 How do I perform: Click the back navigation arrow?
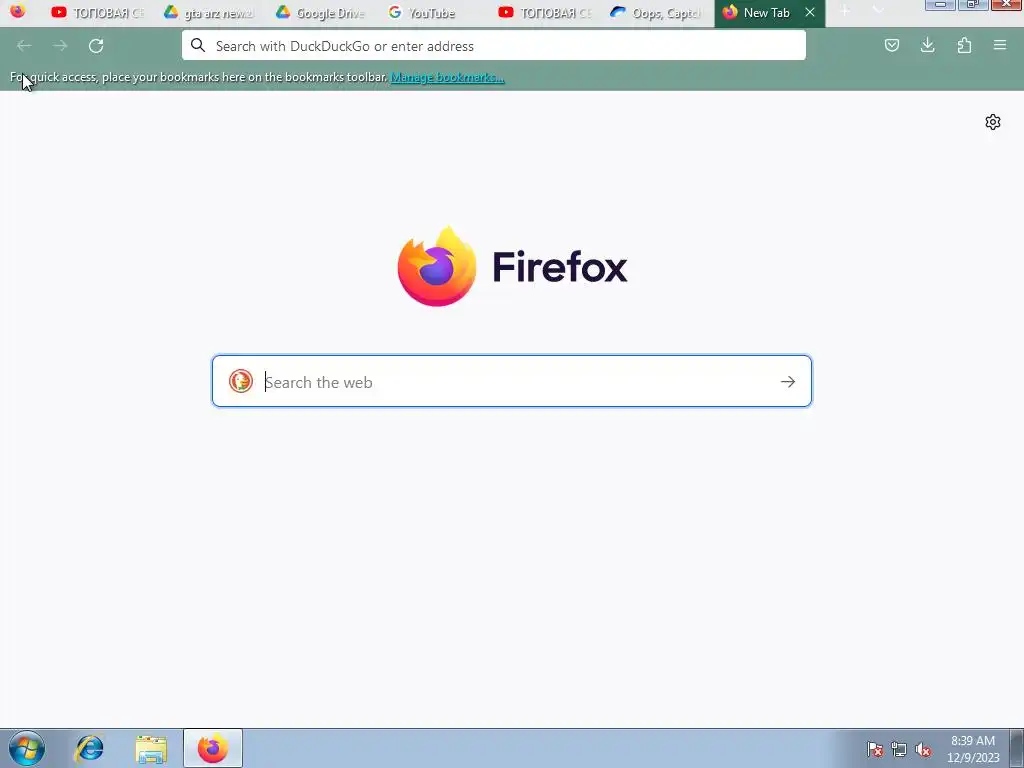(x=24, y=46)
